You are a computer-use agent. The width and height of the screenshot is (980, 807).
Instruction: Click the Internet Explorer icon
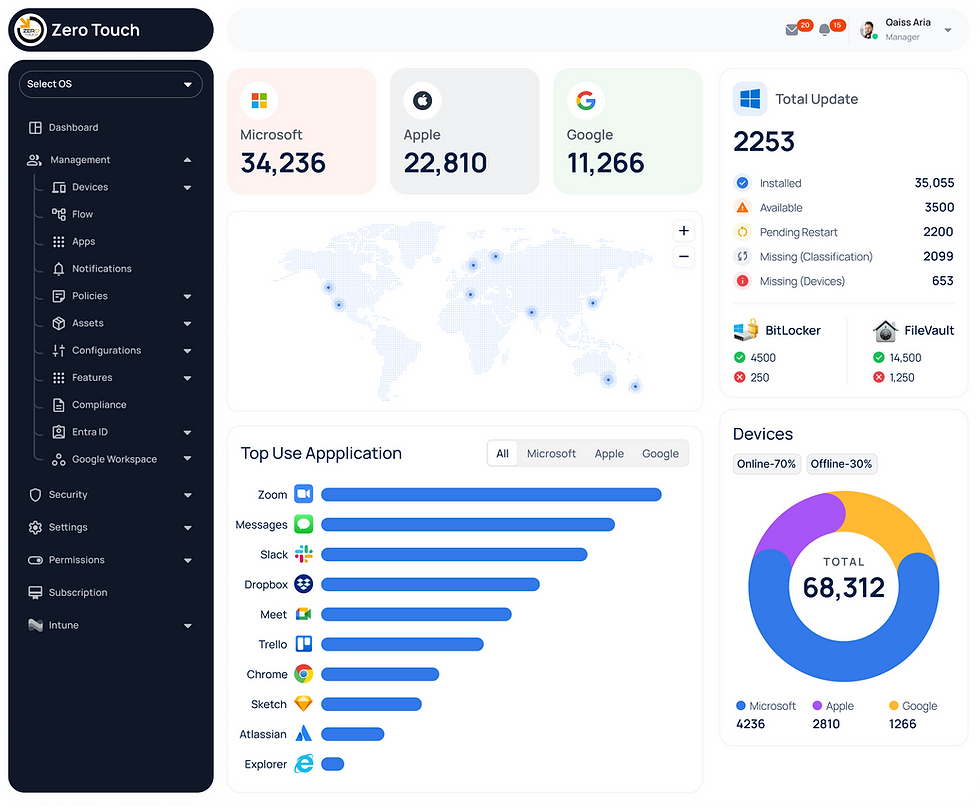(304, 764)
